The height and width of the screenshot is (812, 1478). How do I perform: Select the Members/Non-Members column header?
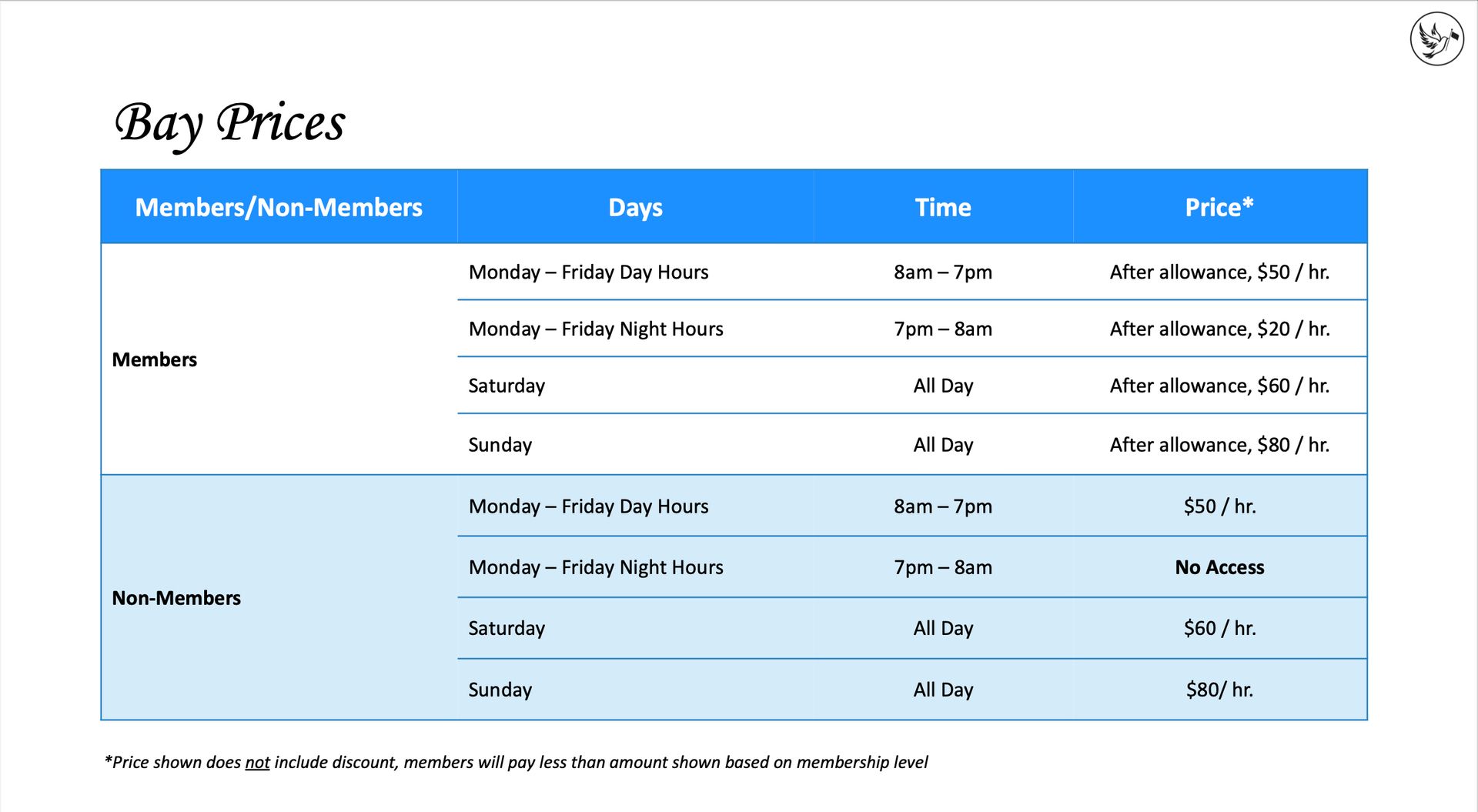[x=279, y=207]
